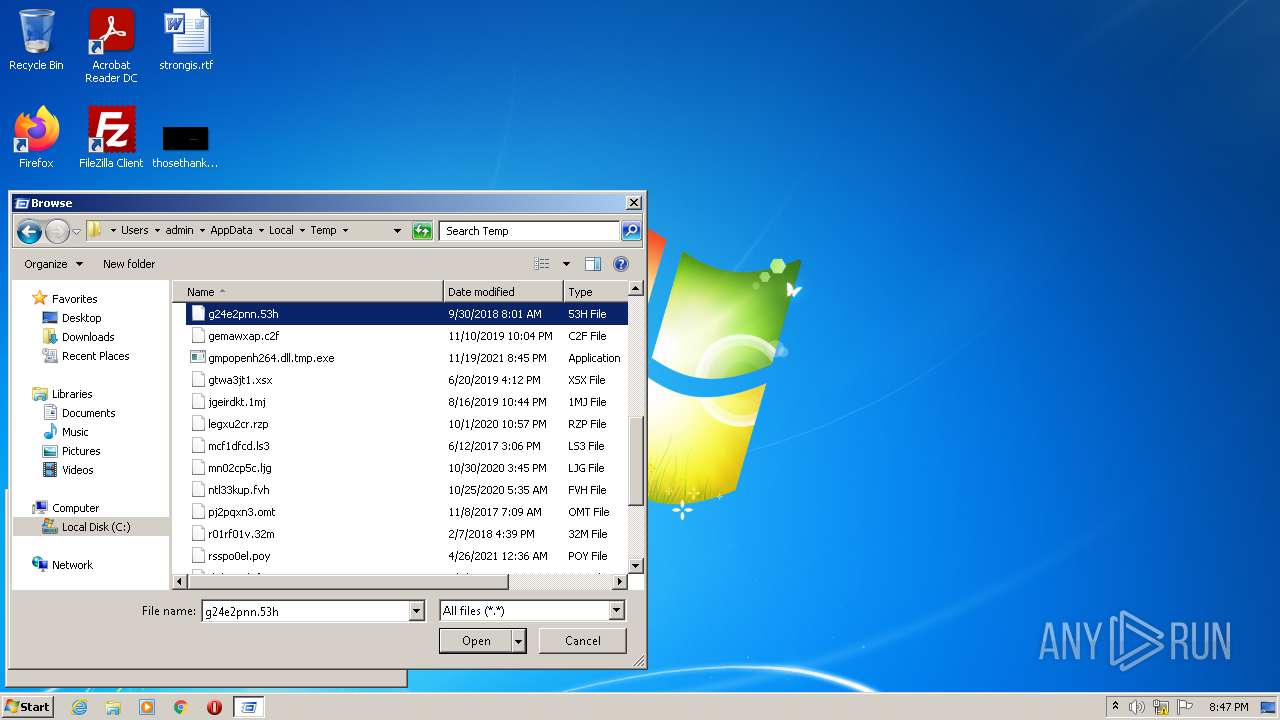The image size is (1280, 720).
Task: Select file gemawxap.c2f
Action: [407, 336]
